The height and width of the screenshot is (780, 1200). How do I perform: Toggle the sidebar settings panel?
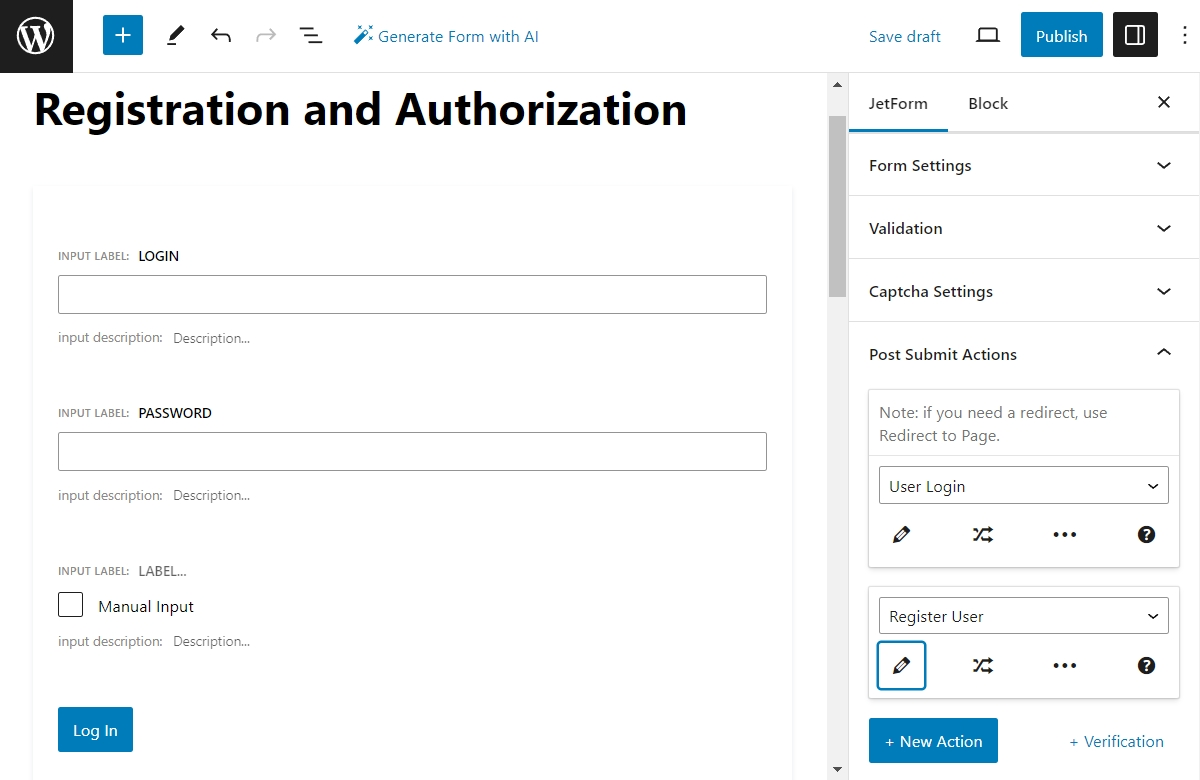coord(1135,34)
